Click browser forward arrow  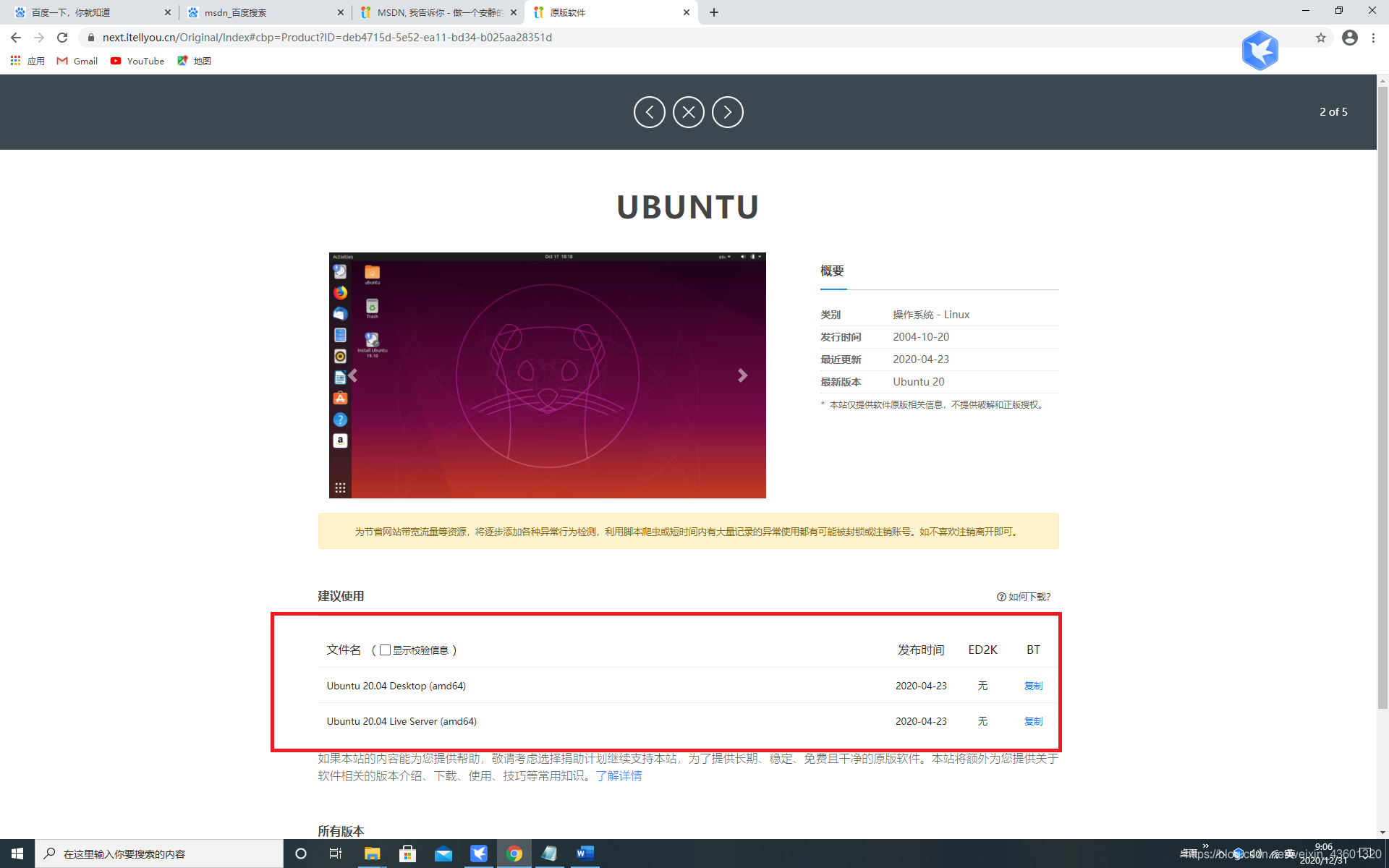[x=39, y=38]
